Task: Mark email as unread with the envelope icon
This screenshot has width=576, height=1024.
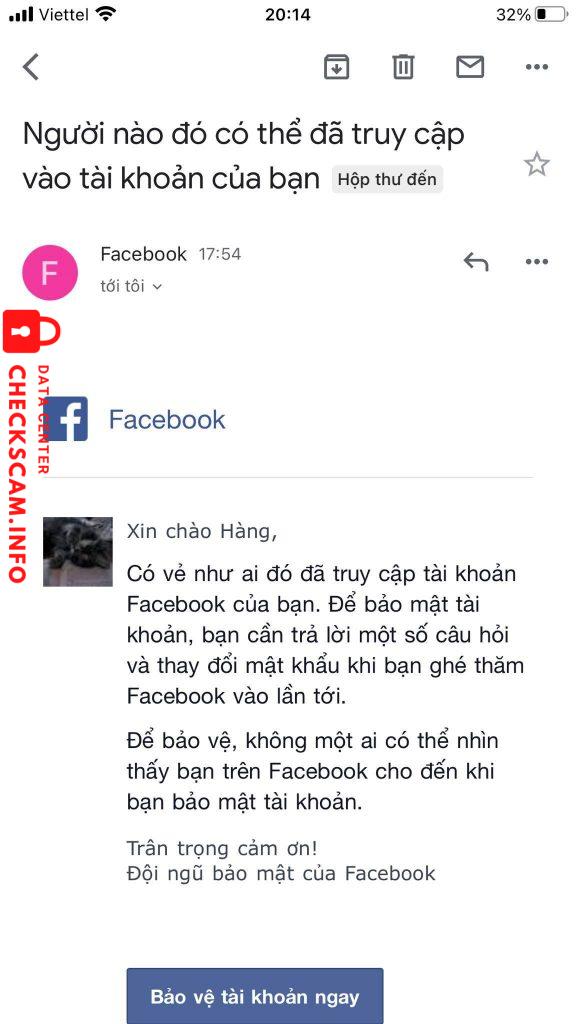Action: pyautogui.click(x=470, y=67)
